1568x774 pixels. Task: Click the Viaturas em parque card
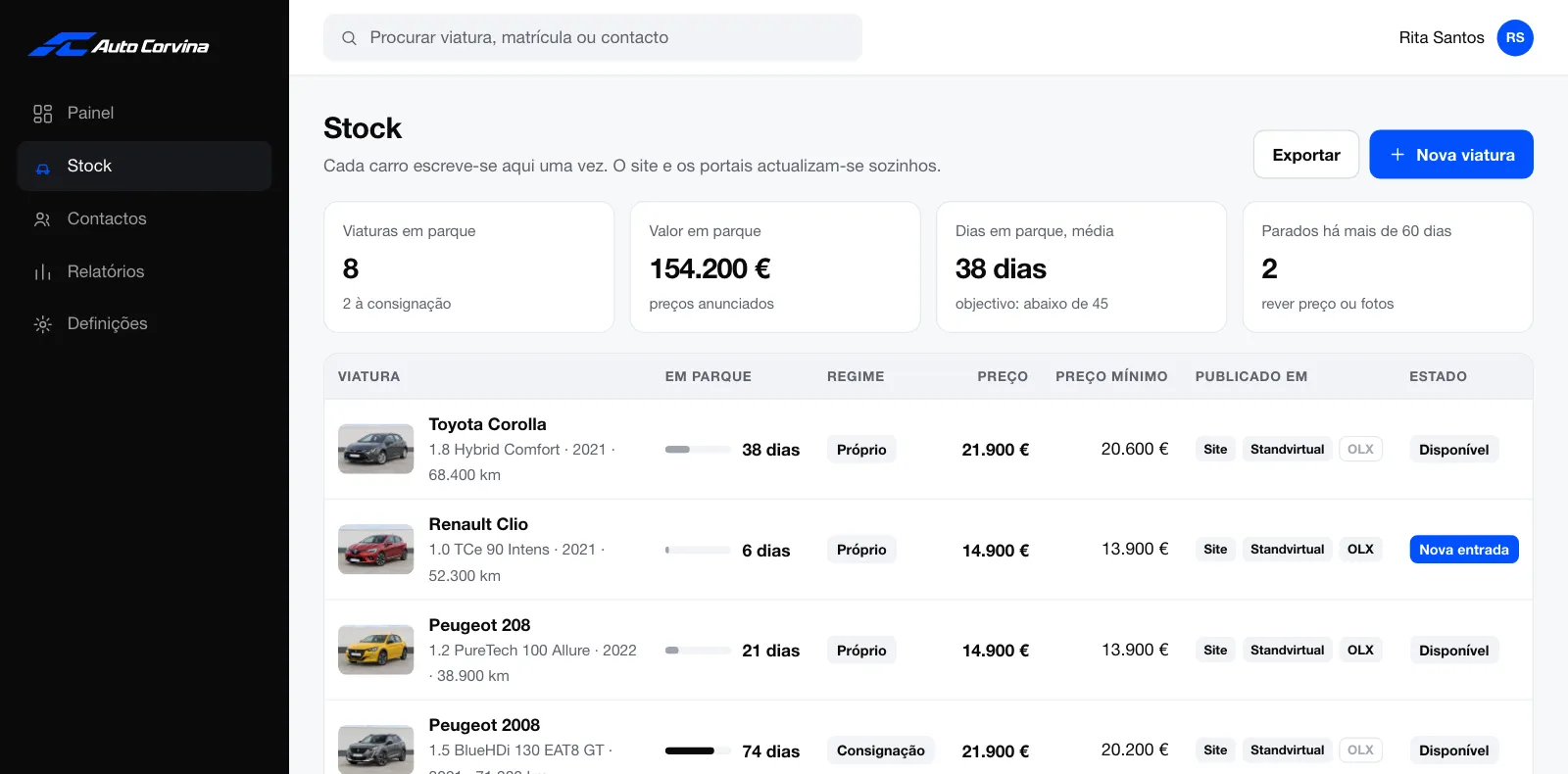468,267
